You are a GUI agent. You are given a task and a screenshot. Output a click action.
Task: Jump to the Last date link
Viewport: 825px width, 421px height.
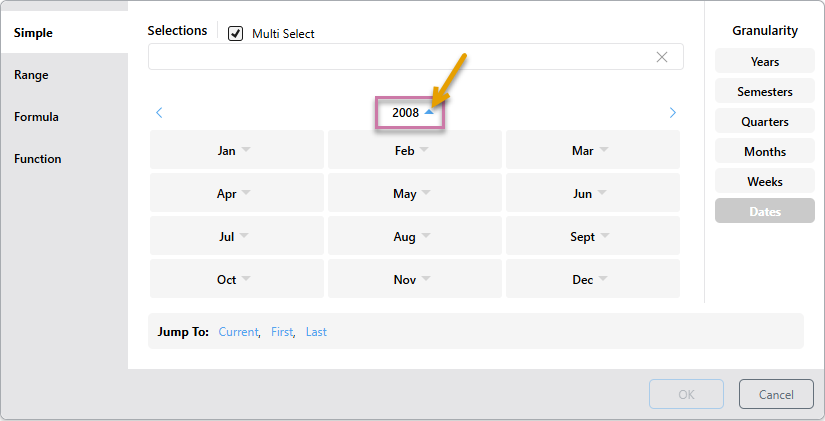[316, 332]
